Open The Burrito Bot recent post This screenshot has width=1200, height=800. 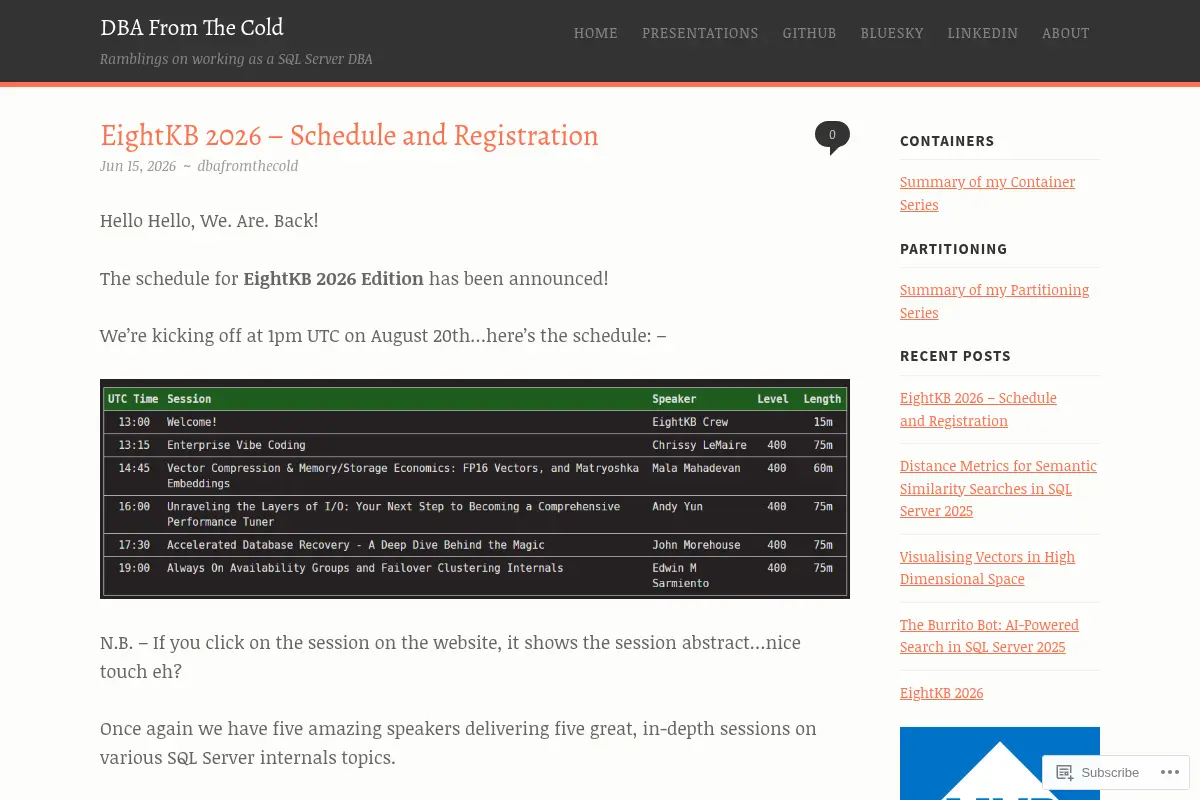click(989, 636)
